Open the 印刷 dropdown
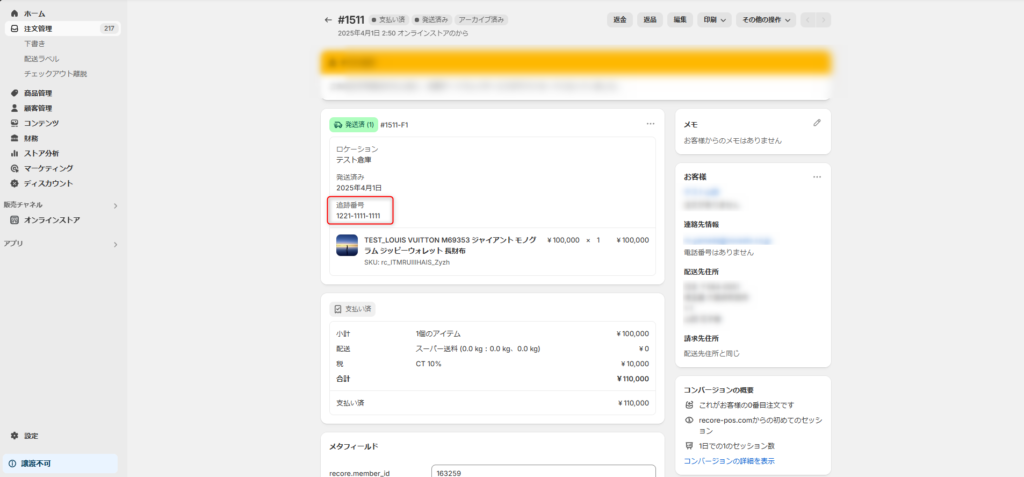 714,20
